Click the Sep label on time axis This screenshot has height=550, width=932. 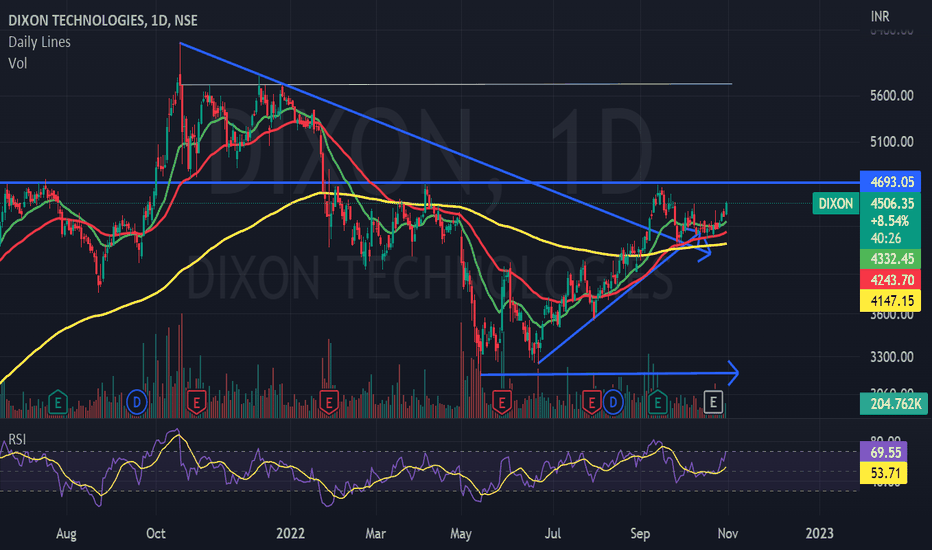[640, 533]
